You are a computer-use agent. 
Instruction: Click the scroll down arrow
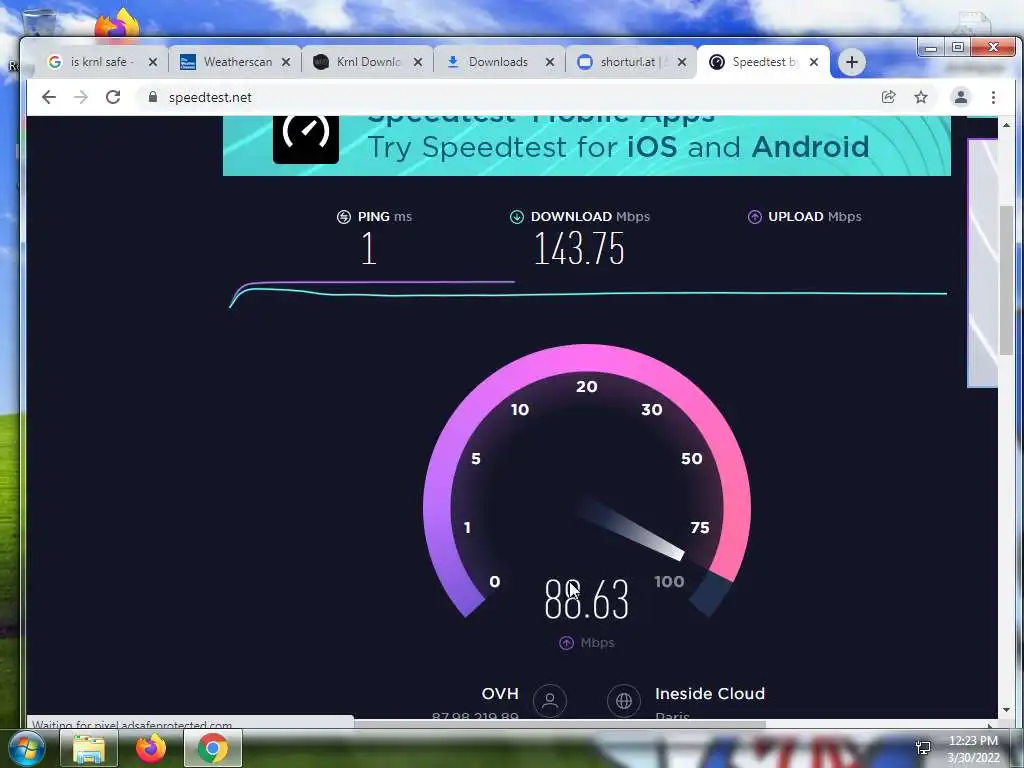click(x=1006, y=710)
